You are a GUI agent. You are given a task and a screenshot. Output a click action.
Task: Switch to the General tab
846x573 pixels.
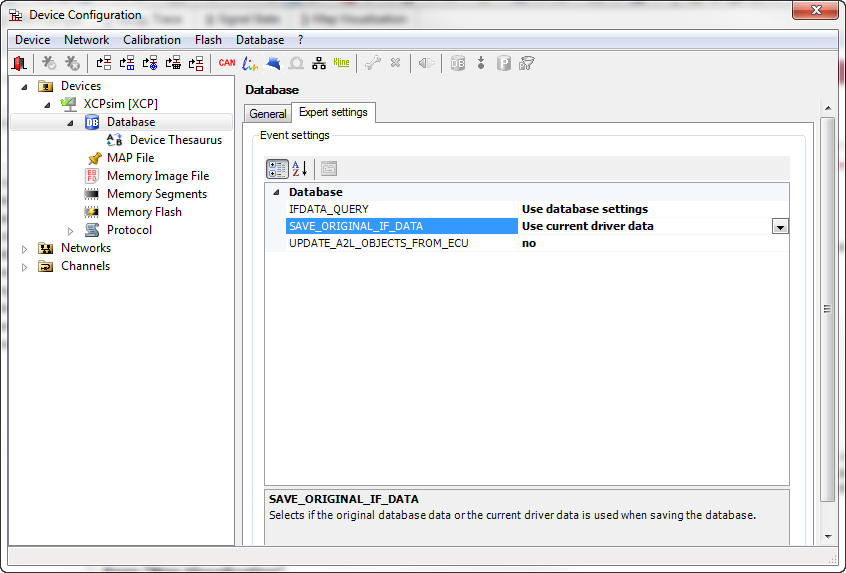click(x=268, y=114)
